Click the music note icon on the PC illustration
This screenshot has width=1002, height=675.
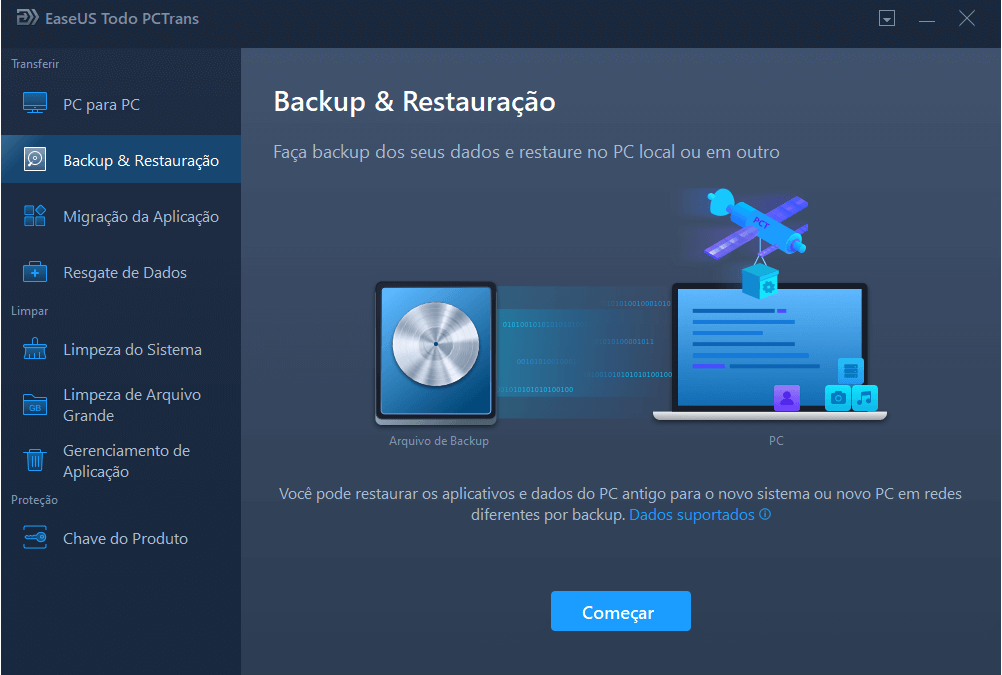(864, 397)
